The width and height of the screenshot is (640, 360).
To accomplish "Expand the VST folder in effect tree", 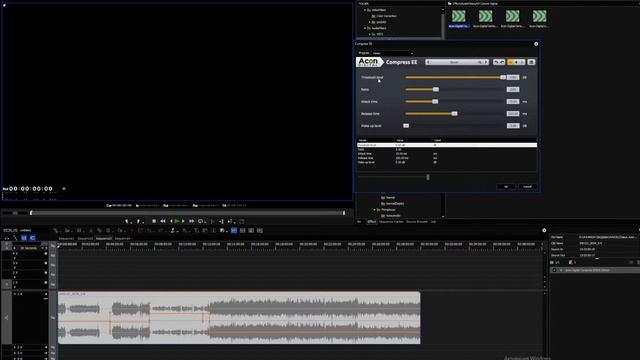I will (x=370, y=34).
